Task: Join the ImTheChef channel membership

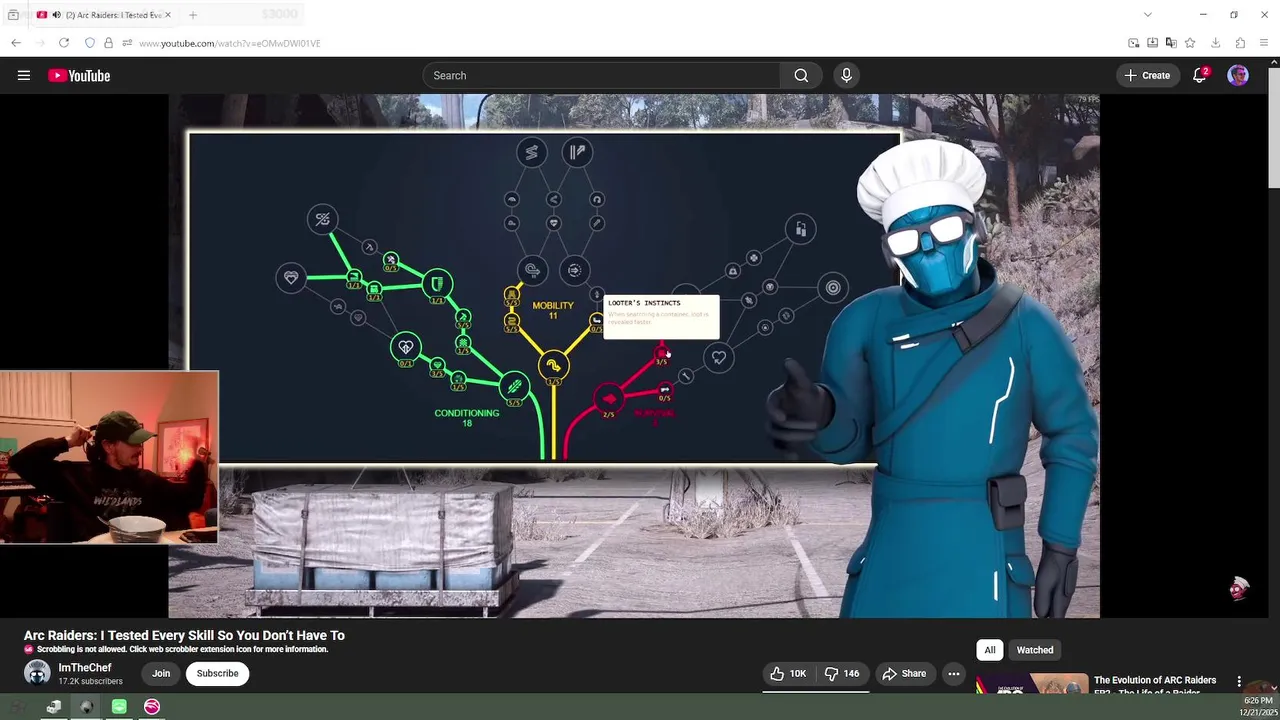Action: [x=161, y=673]
